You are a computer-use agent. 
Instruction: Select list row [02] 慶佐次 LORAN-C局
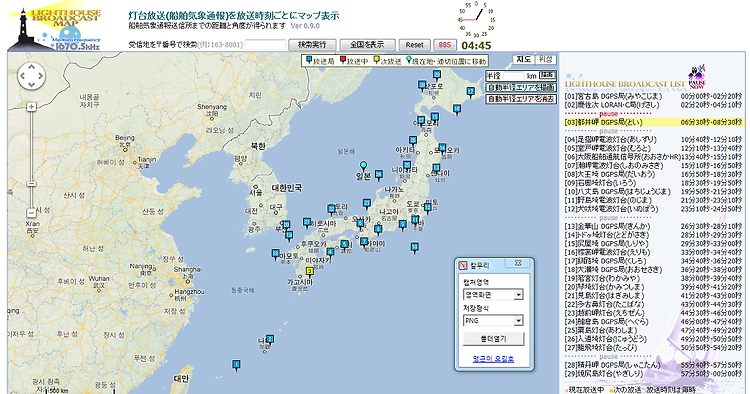pos(653,105)
